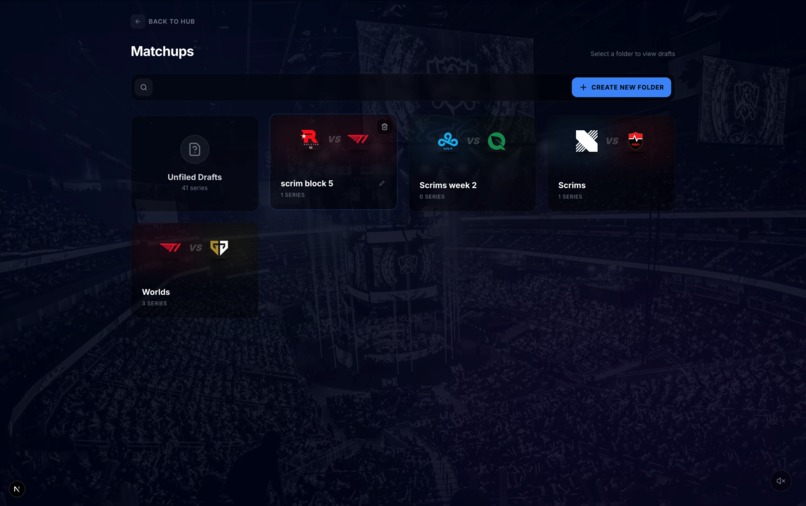Open the Unfiled Drafts folder
Image resolution: width=806 pixels, height=506 pixels.
195,163
